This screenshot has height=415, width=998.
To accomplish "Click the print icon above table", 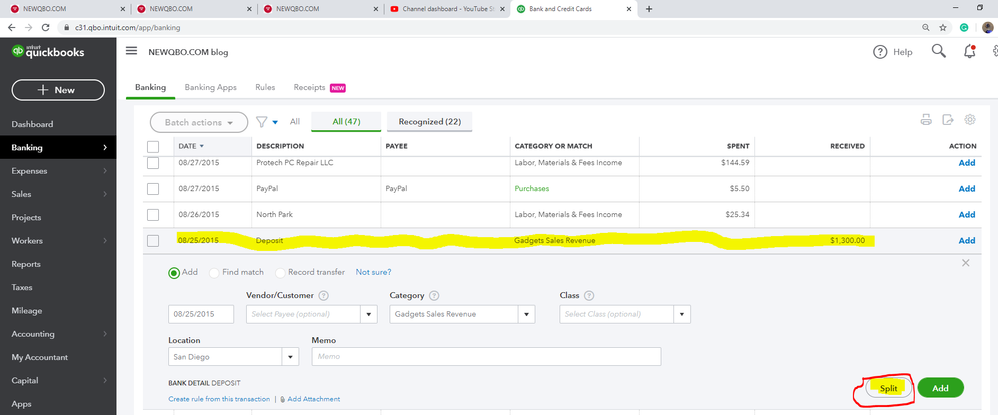I will coord(926,120).
